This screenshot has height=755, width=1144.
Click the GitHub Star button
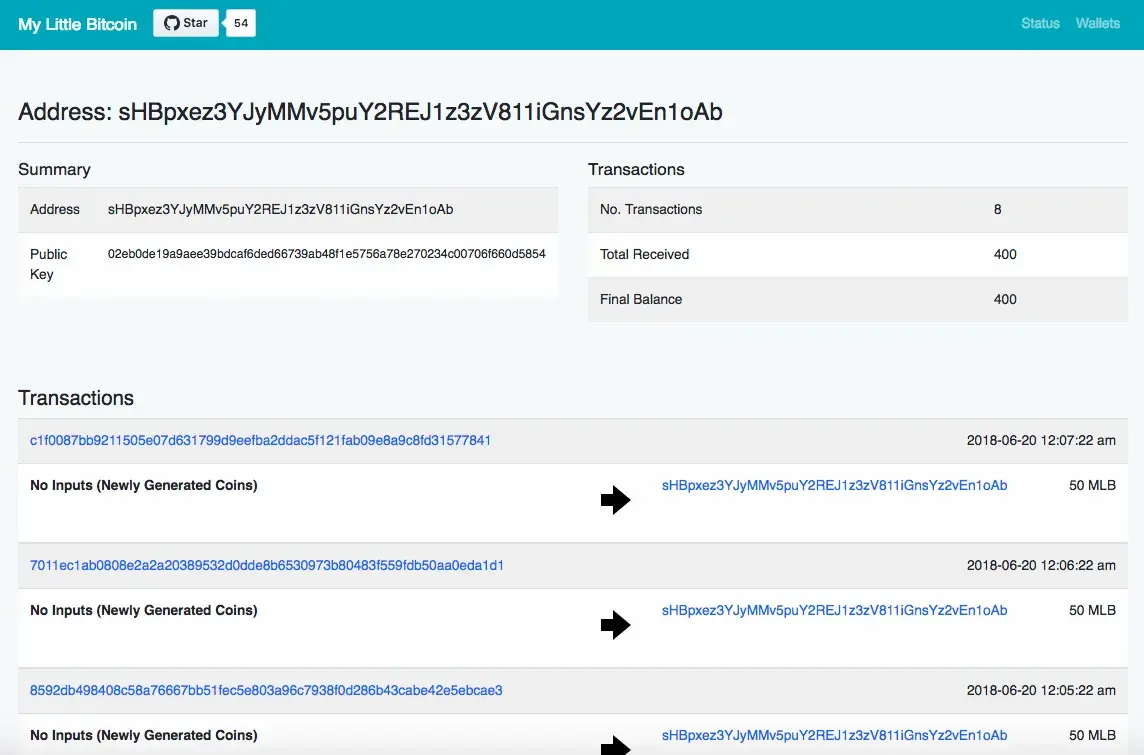pos(186,23)
